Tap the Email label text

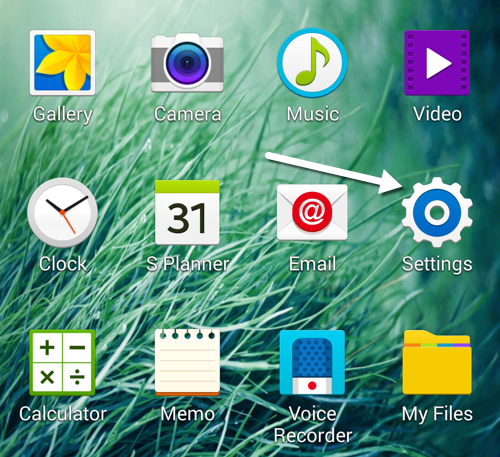312,264
